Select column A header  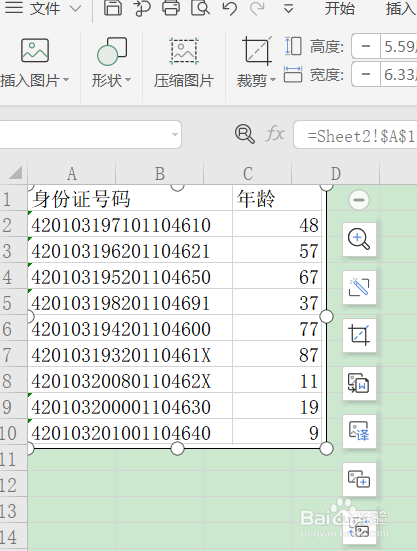click(72, 174)
